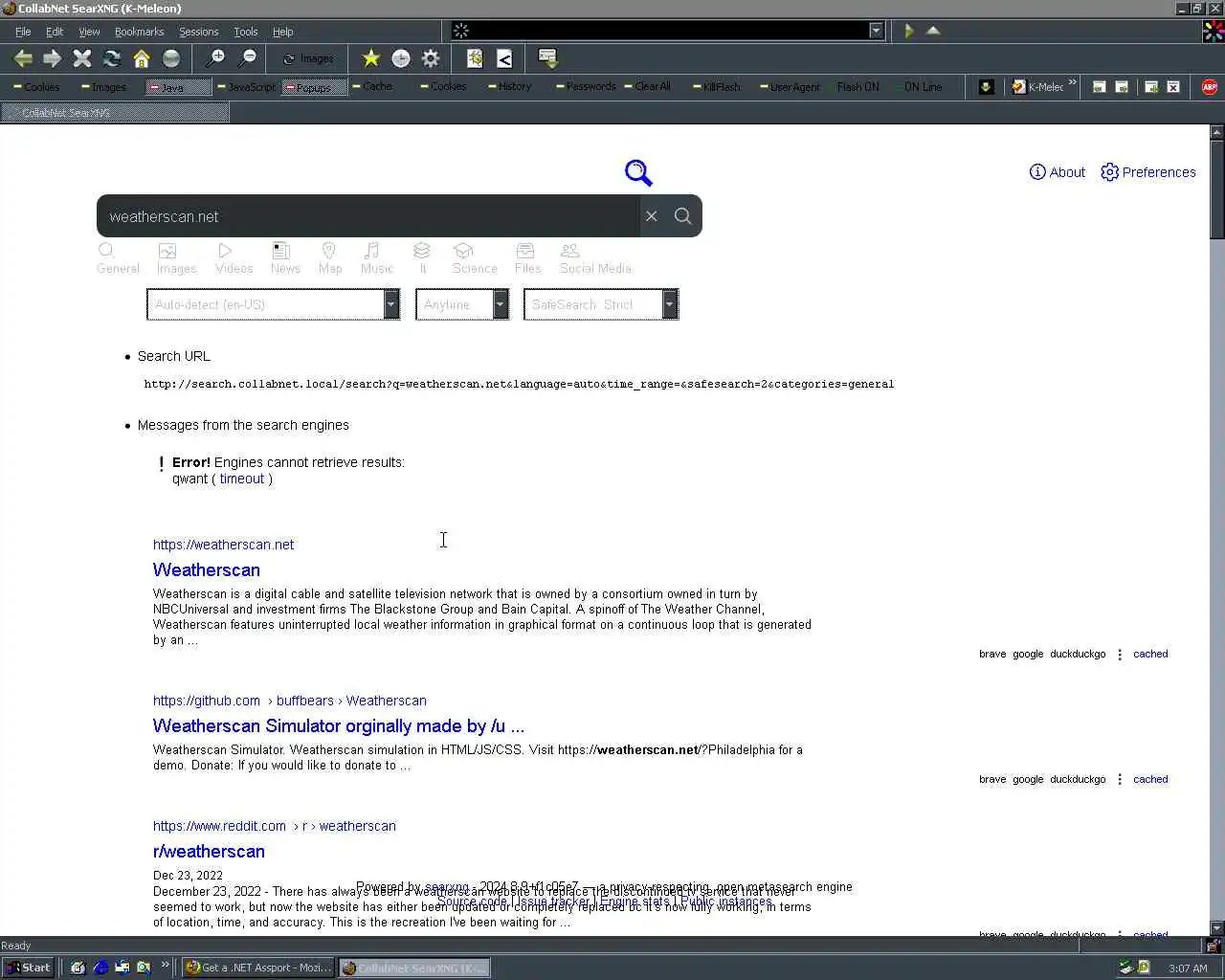Click the grey globe toolbar icon
Viewport: 1225px width, 980px height.
171,58
